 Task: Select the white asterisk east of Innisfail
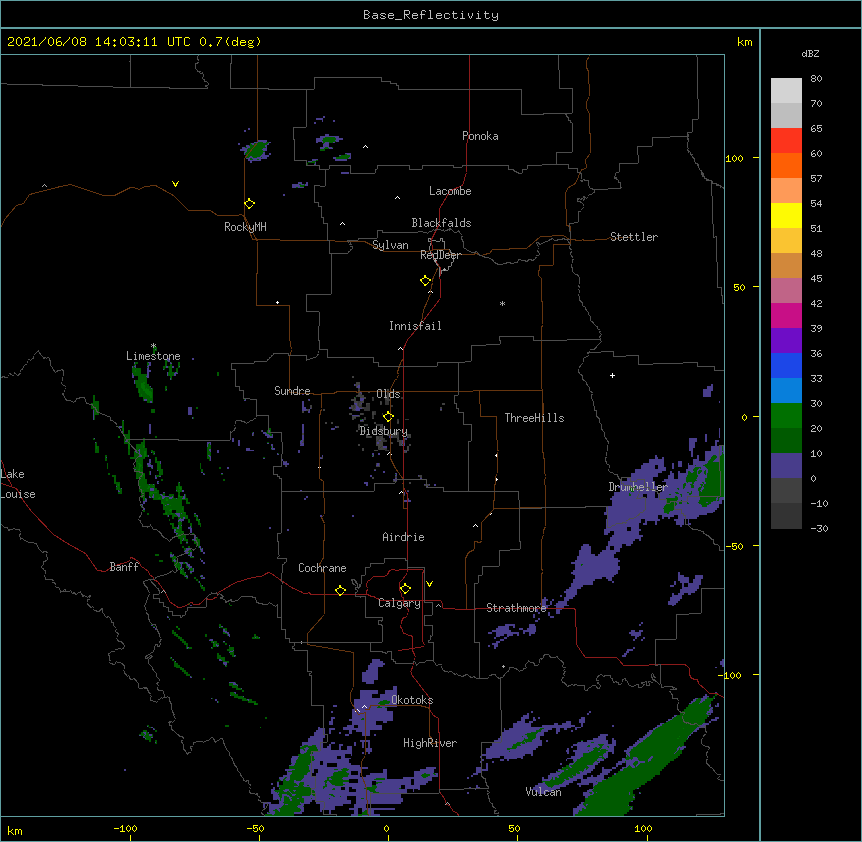[502, 303]
